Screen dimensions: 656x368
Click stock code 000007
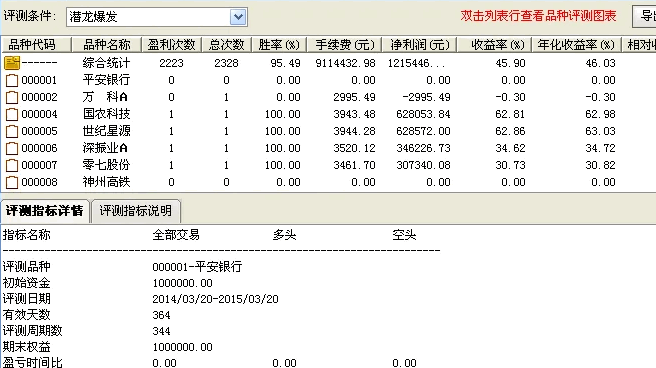(39, 165)
